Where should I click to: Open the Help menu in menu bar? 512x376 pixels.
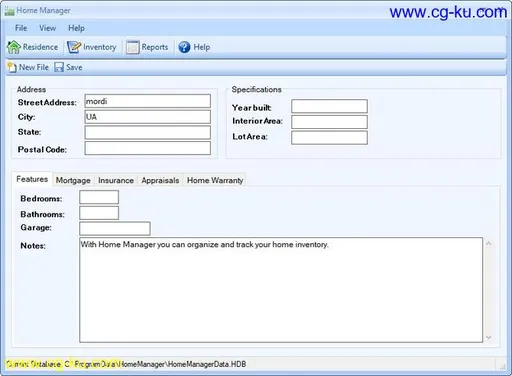(x=76, y=28)
